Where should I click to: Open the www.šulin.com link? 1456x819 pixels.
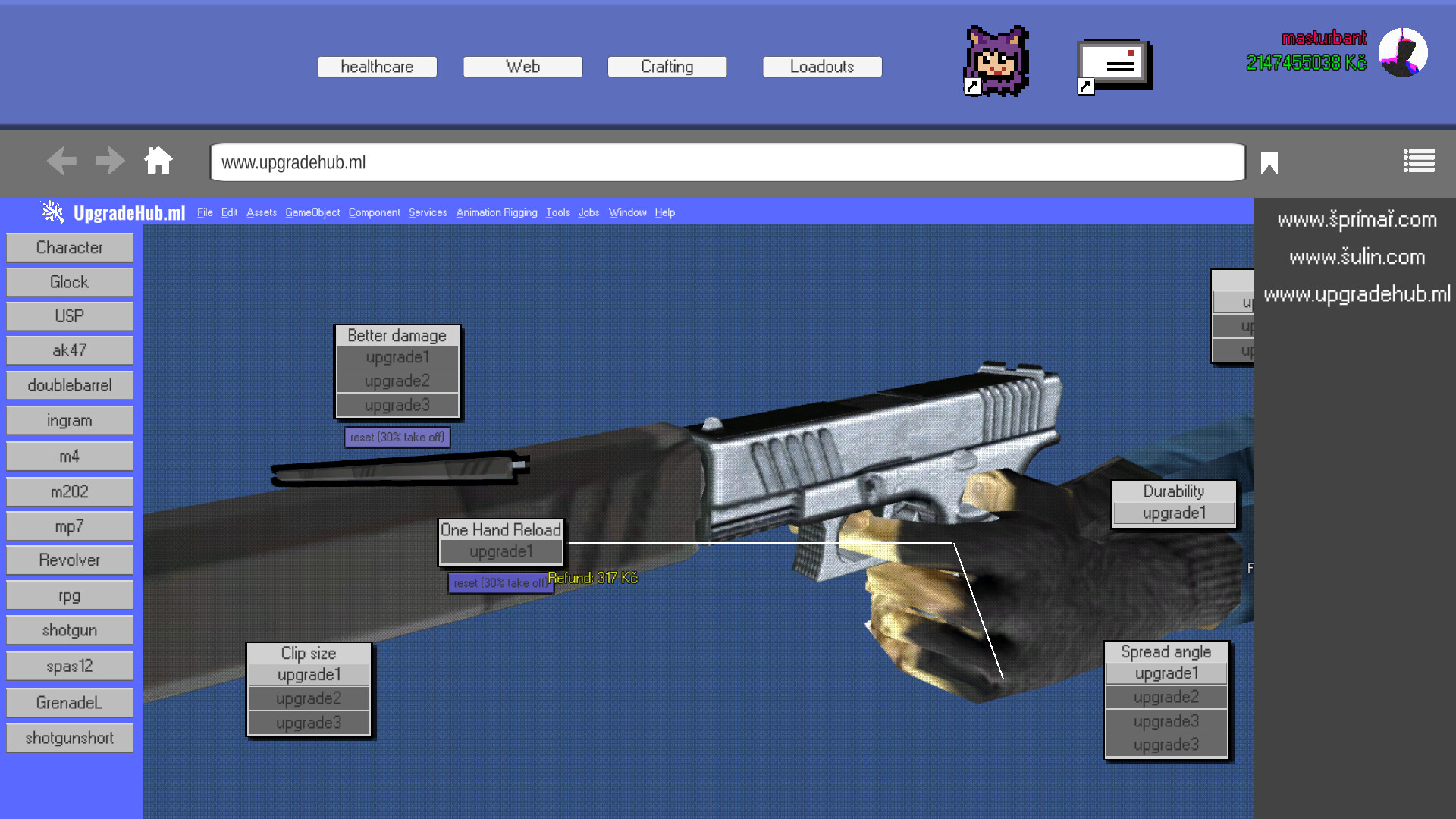tap(1357, 256)
